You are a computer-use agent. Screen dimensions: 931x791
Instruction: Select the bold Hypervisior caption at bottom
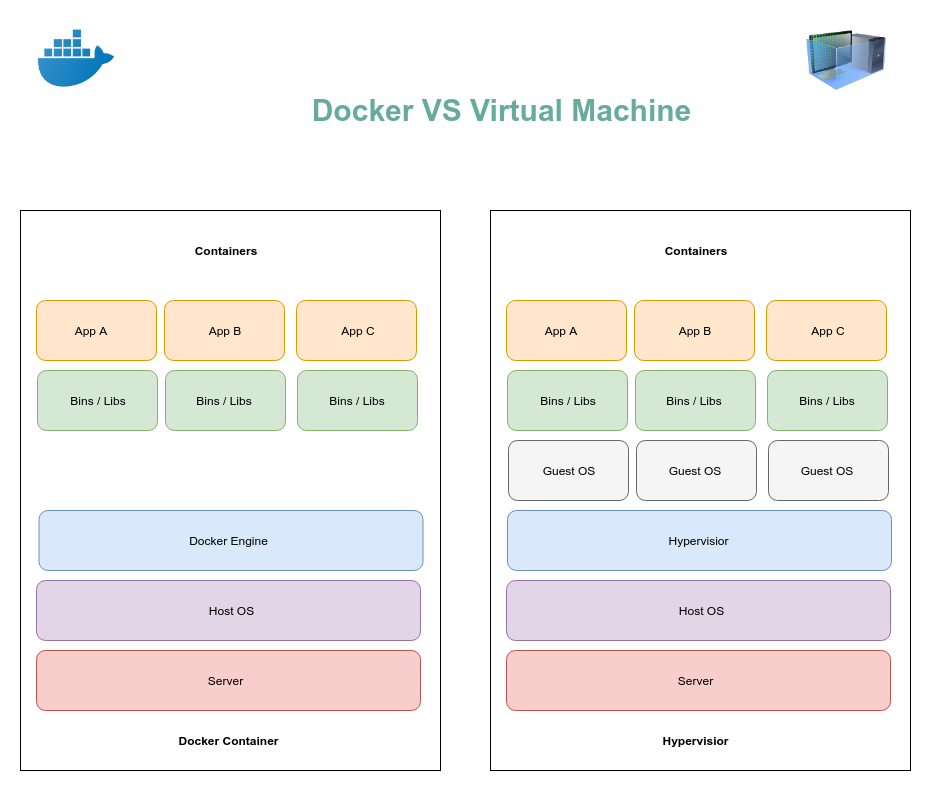pyautogui.click(x=695, y=741)
